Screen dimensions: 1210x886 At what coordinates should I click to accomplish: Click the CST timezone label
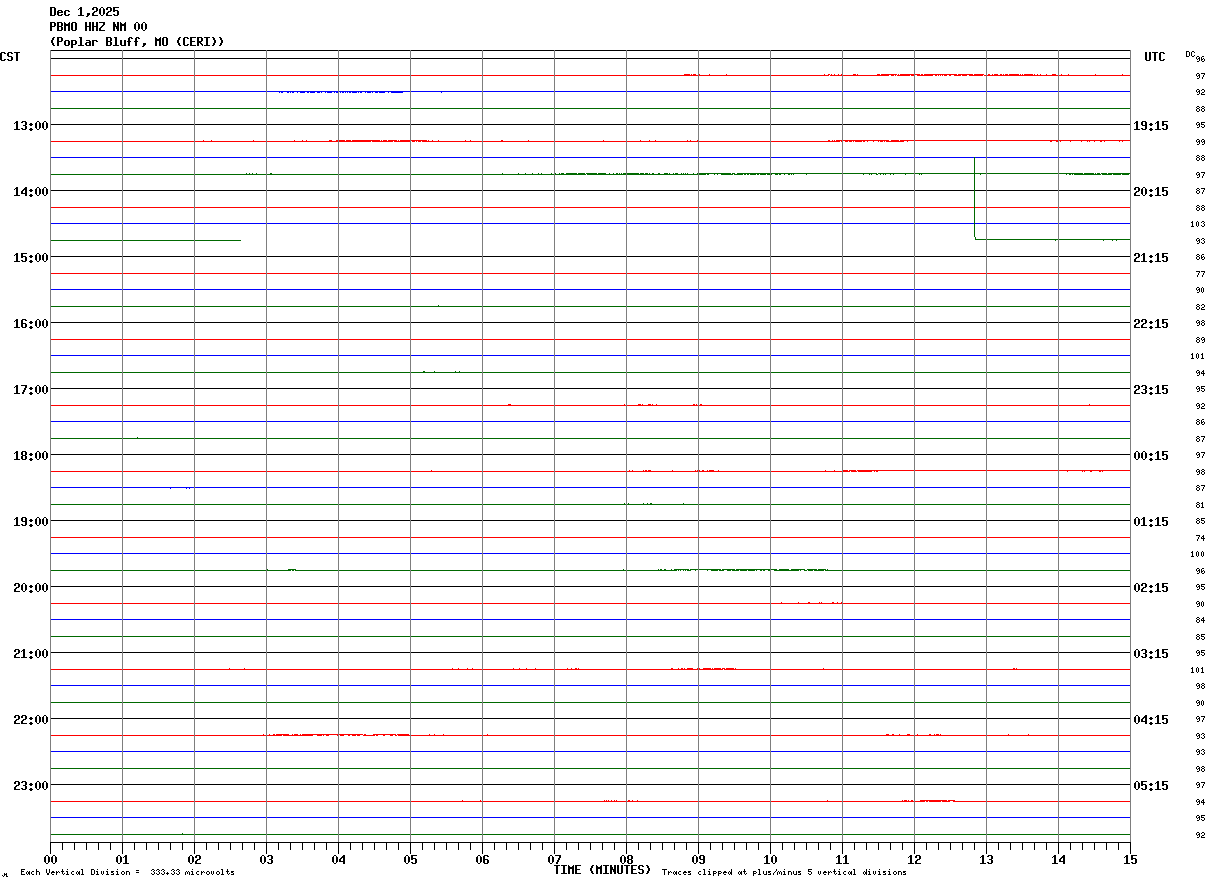coord(10,57)
